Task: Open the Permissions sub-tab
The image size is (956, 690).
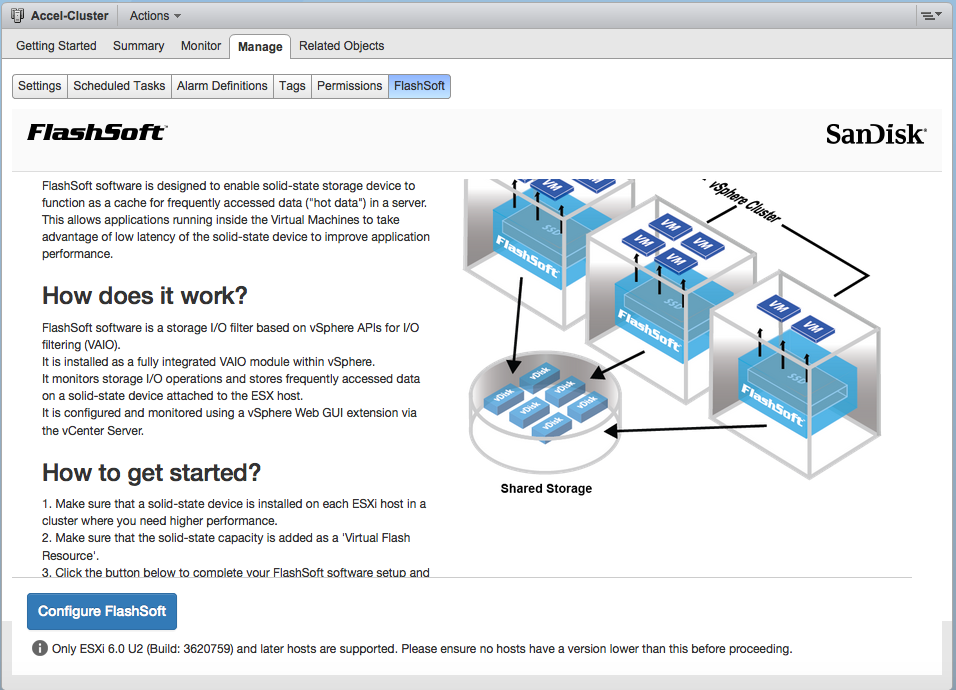Action: click(349, 86)
